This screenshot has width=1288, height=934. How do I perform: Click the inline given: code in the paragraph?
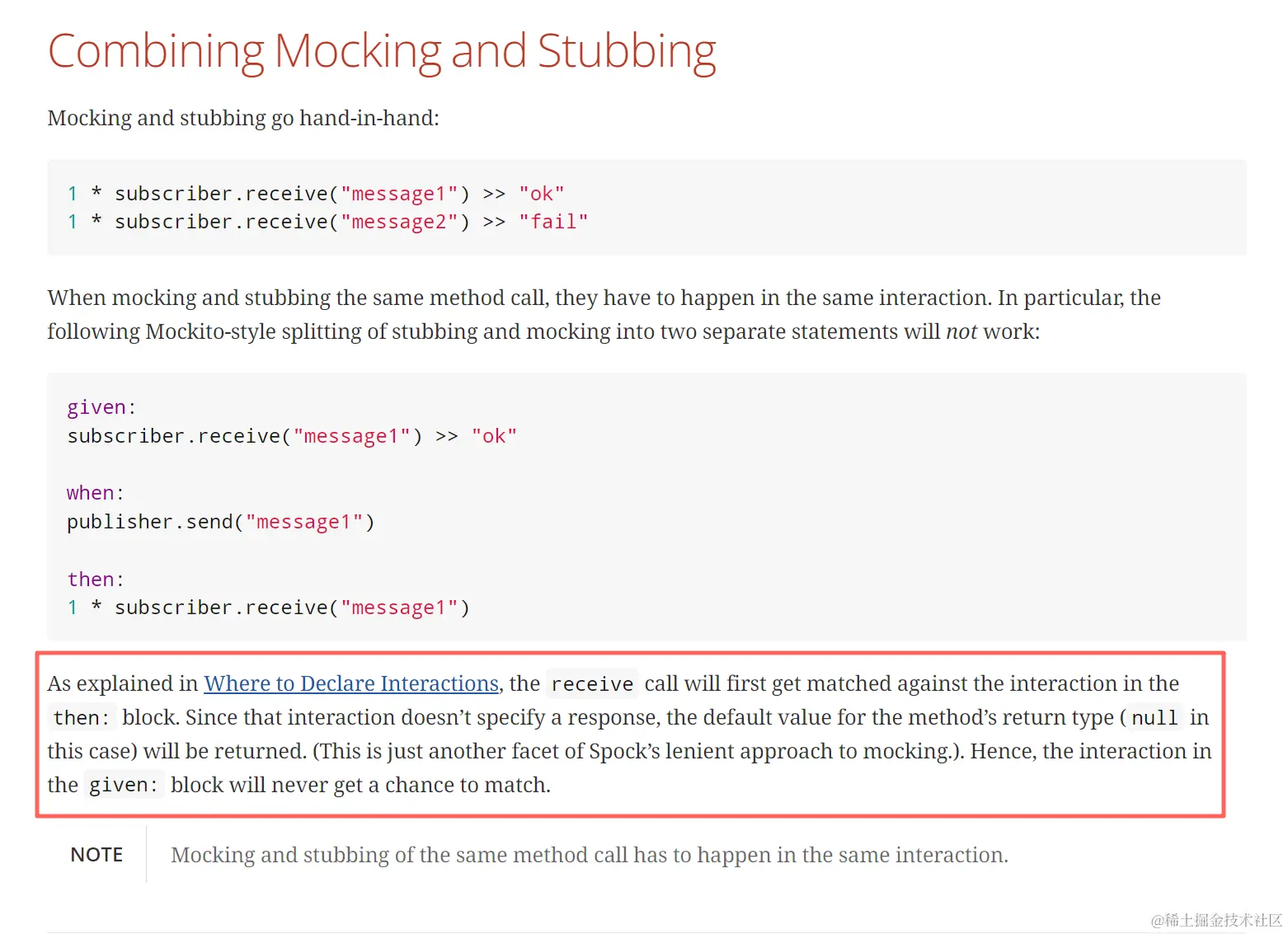[x=123, y=786]
